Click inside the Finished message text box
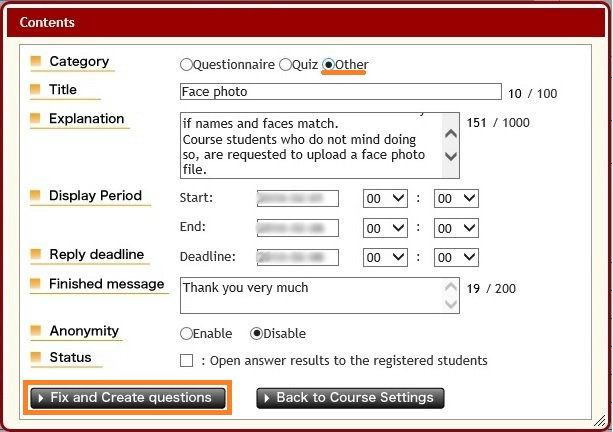 pyautogui.click(x=310, y=295)
